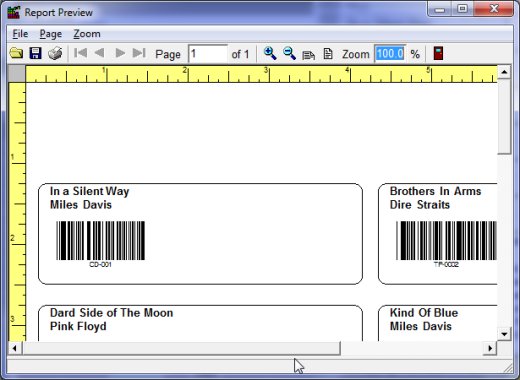Click the vertical scrollbar up arrow
This screenshot has height=380, width=520.
point(504,72)
